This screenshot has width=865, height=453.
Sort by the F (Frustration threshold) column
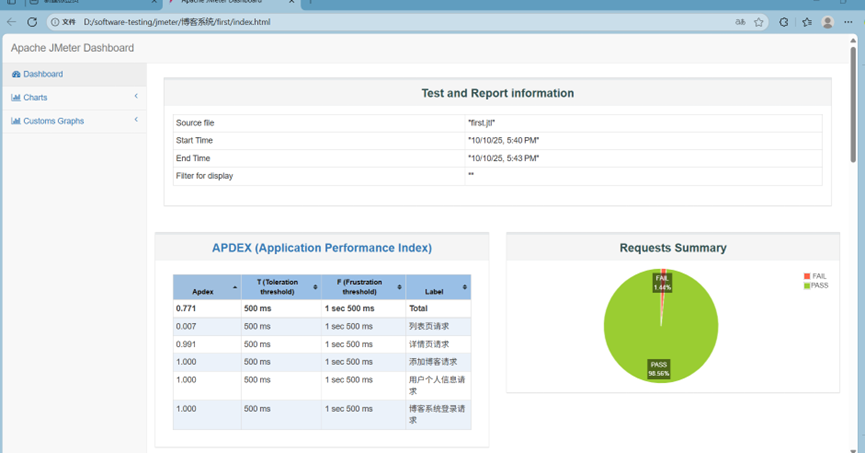pos(364,287)
